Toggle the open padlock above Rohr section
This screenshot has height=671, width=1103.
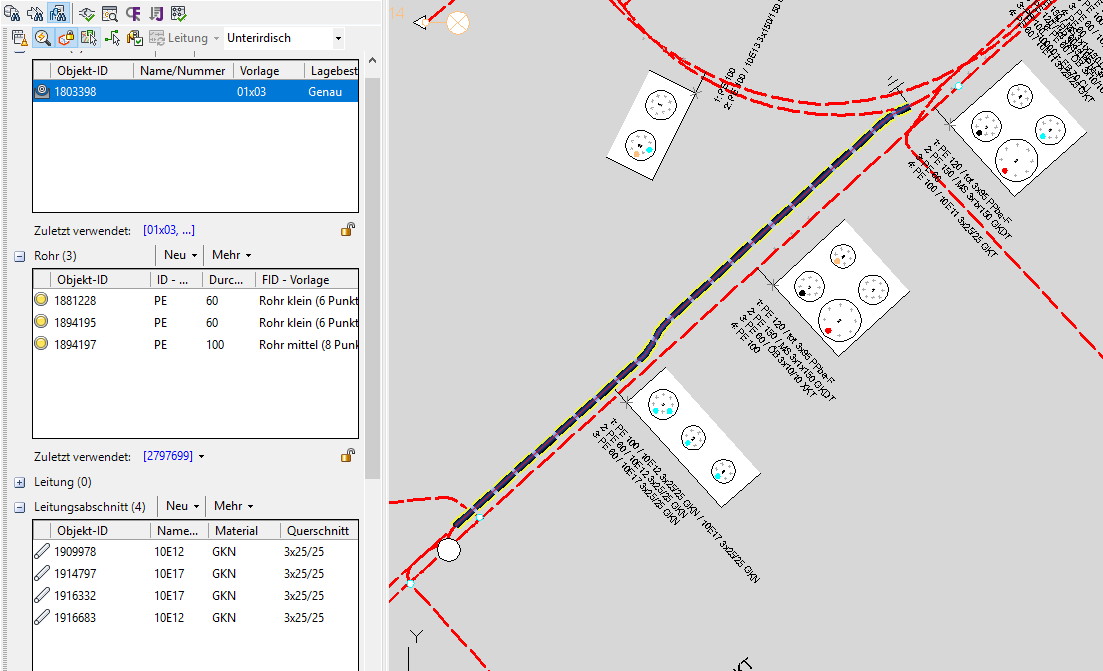coord(348,229)
